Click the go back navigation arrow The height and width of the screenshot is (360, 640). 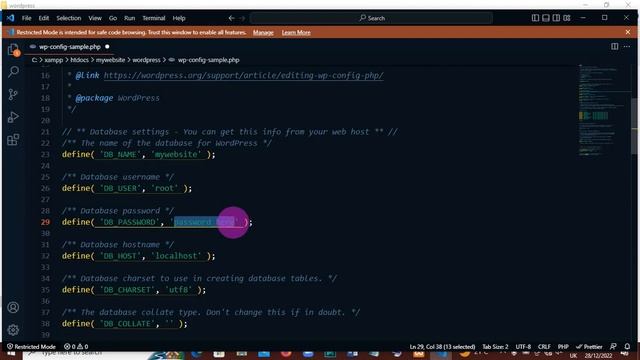[x=231, y=18]
